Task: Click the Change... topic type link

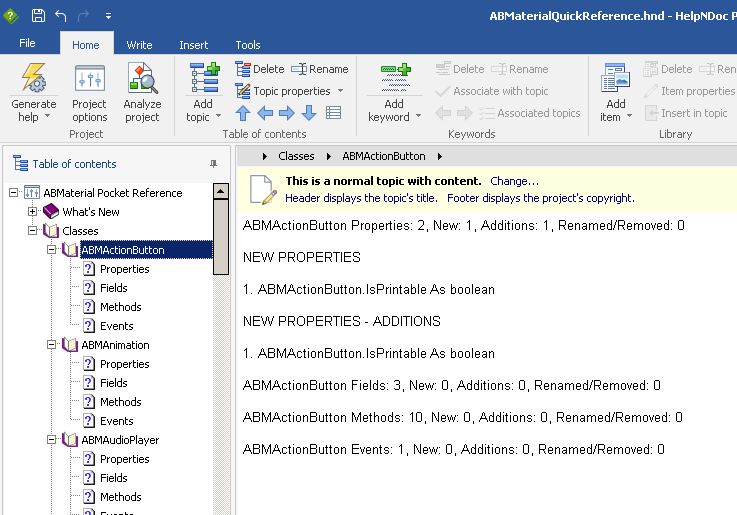Action: coord(514,181)
